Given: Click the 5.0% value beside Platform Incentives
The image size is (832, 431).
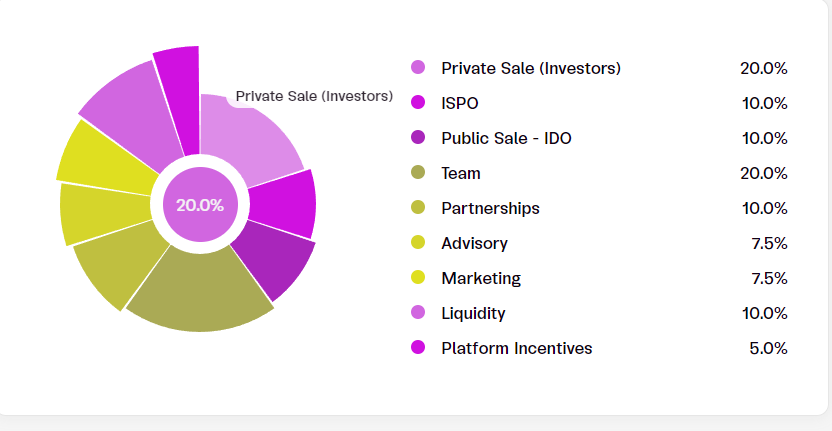Looking at the screenshot, I should pos(769,348).
